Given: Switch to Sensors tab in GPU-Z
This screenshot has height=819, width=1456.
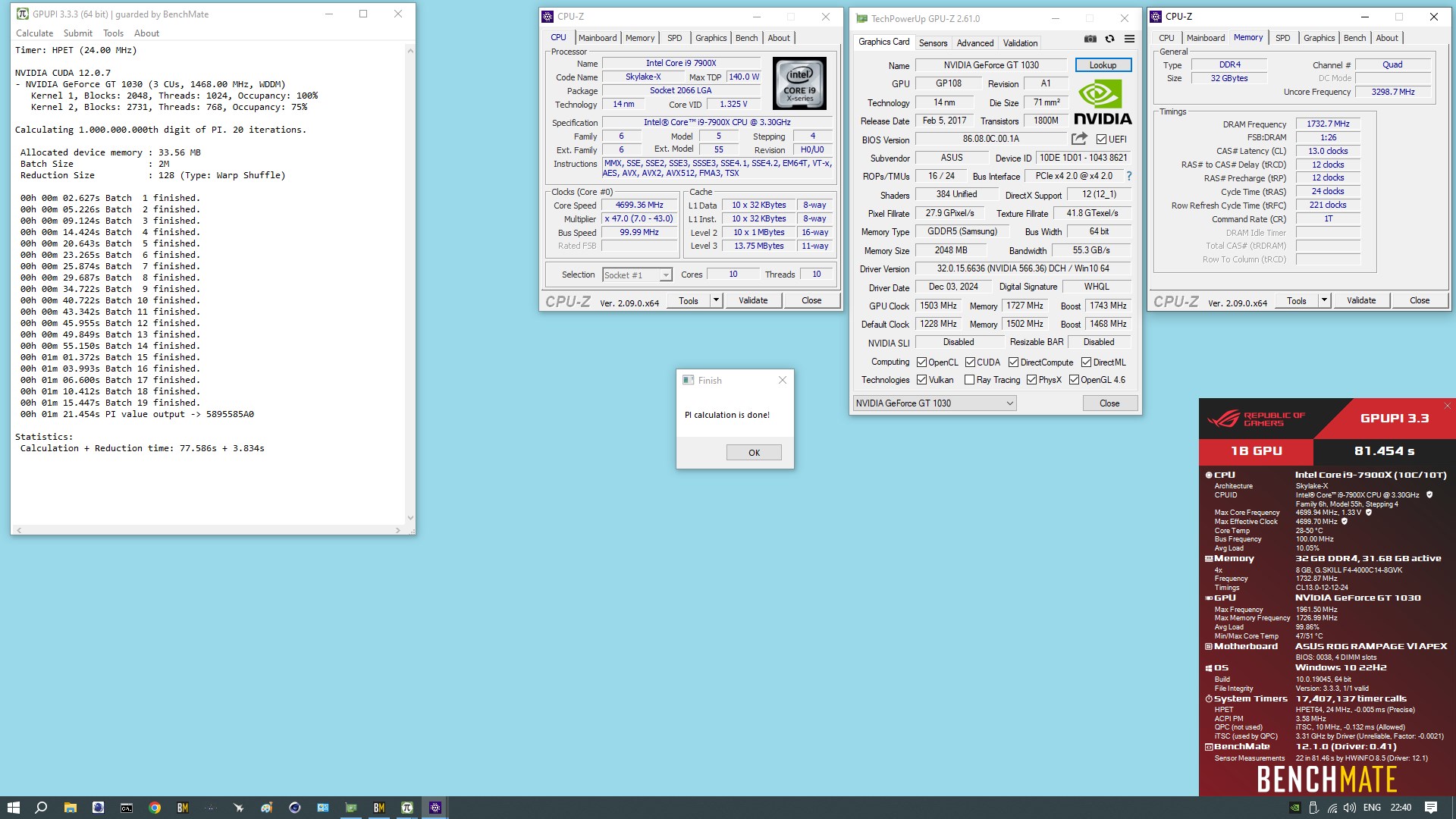Looking at the screenshot, I should 933,43.
